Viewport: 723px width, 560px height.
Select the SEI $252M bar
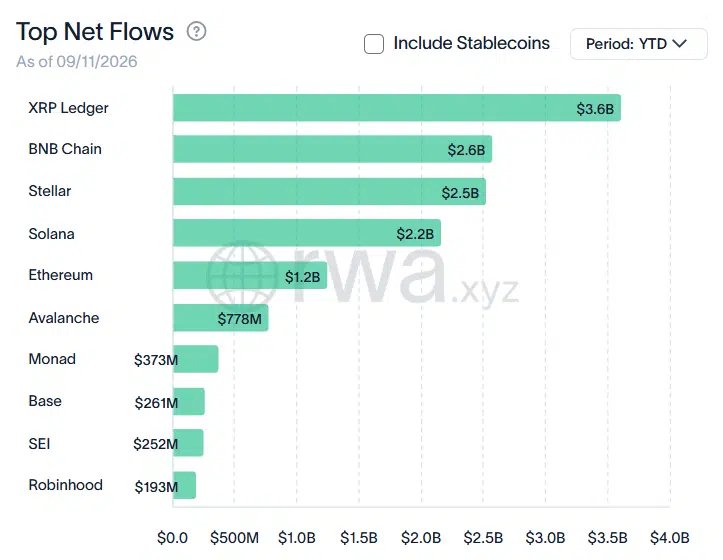coord(188,443)
